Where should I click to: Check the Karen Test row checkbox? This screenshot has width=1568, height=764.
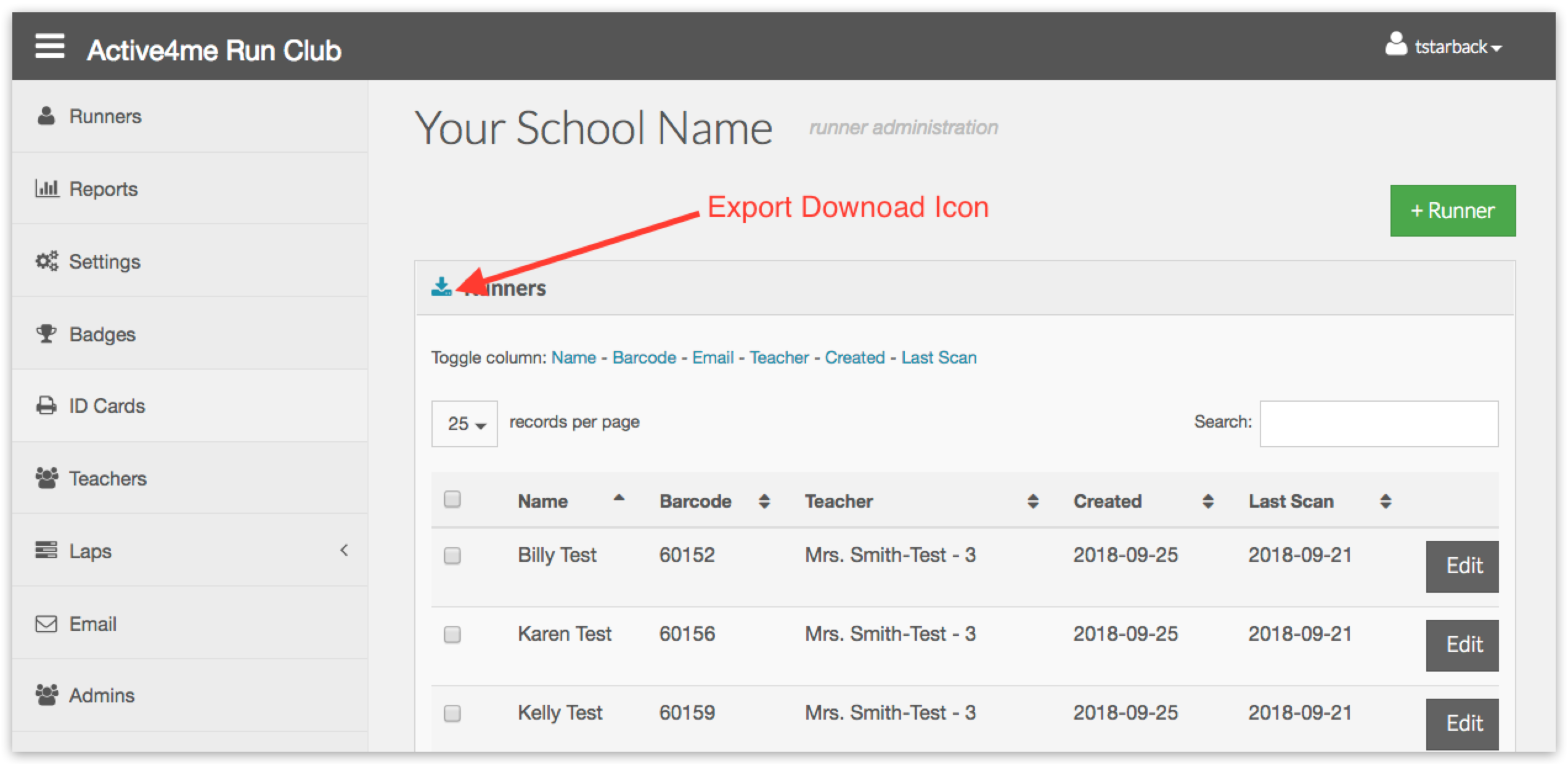[x=452, y=635]
